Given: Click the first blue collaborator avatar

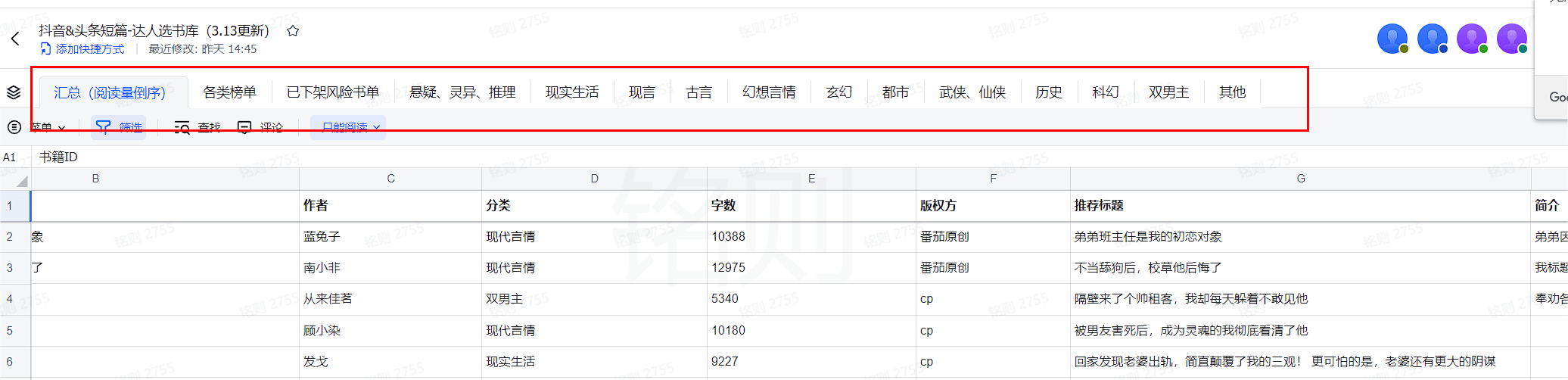Looking at the screenshot, I should click(1392, 39).
